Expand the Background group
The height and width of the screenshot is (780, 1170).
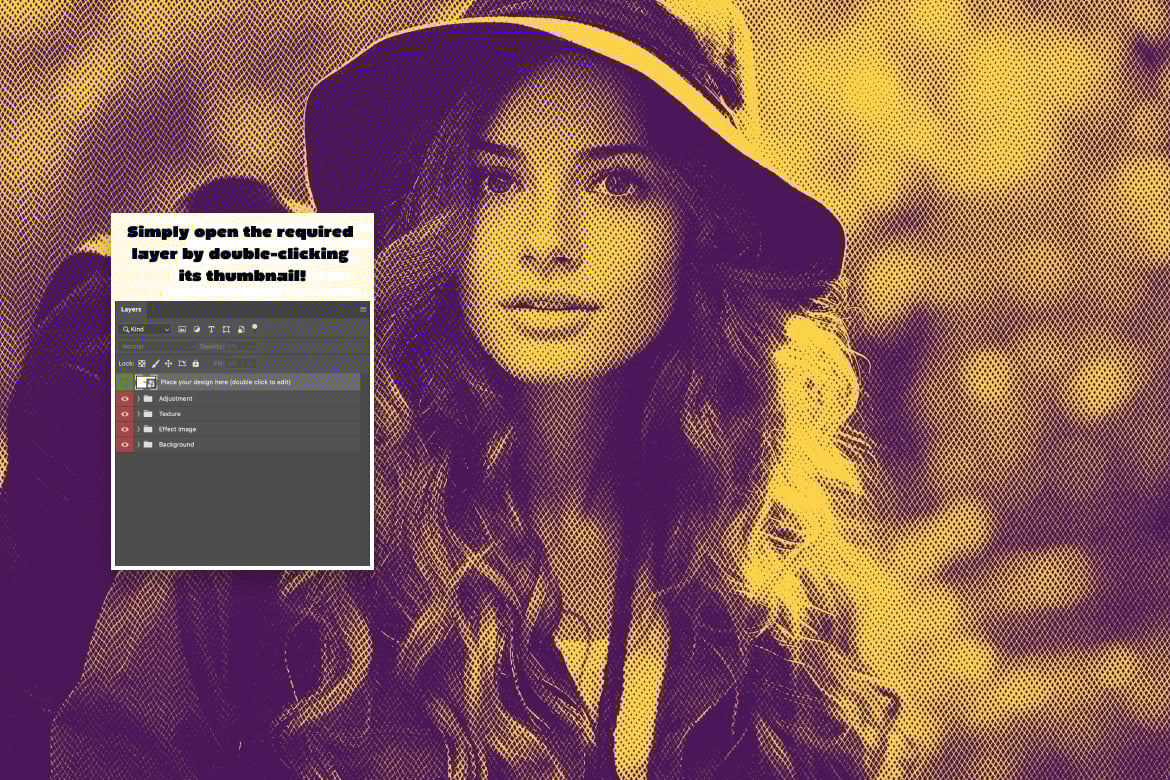click(x=138, y=444)
